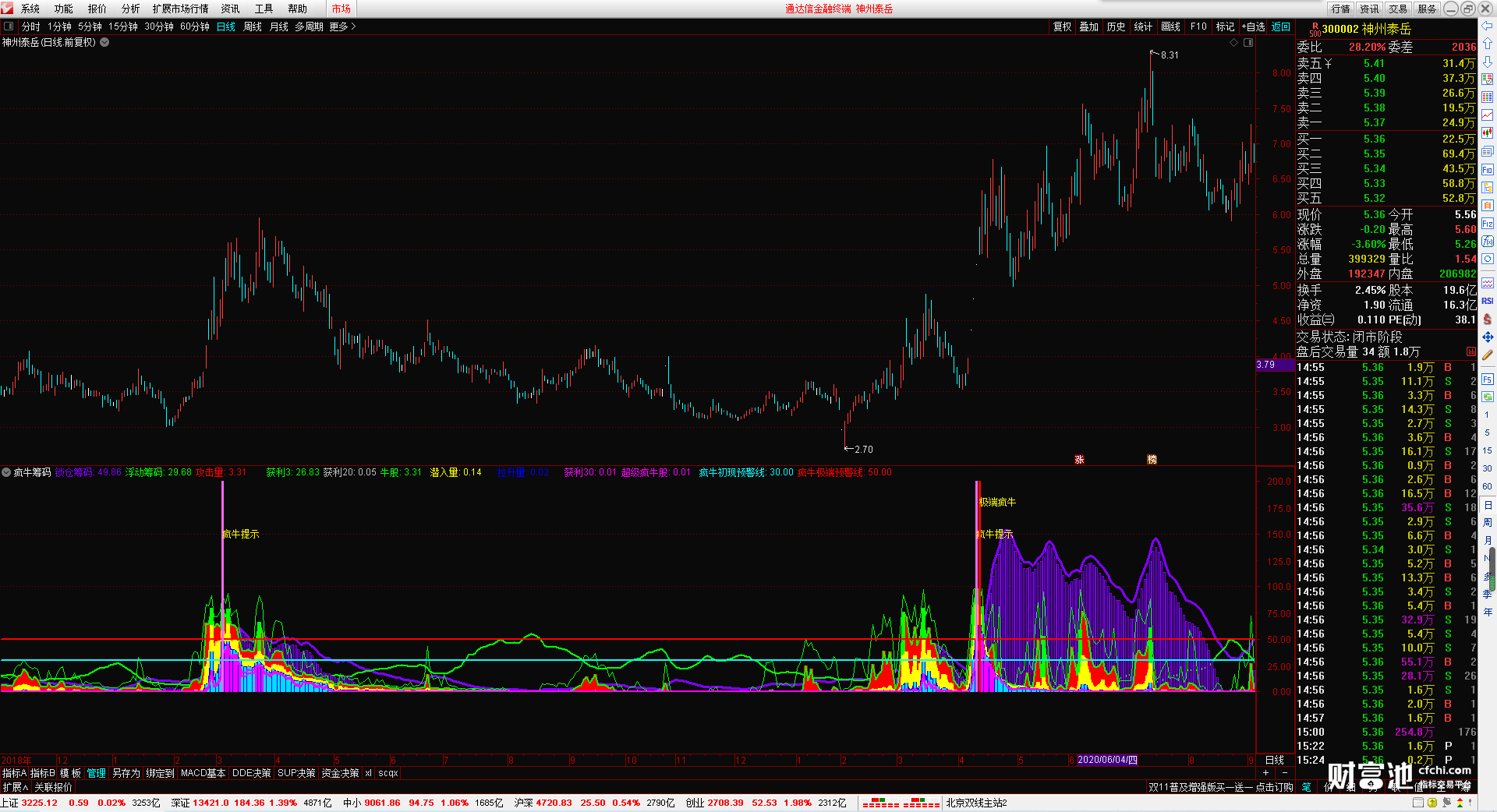Switch sidebar period to 5 minutes
This screenshot has width=1497, height=812.
[1487, 432]
